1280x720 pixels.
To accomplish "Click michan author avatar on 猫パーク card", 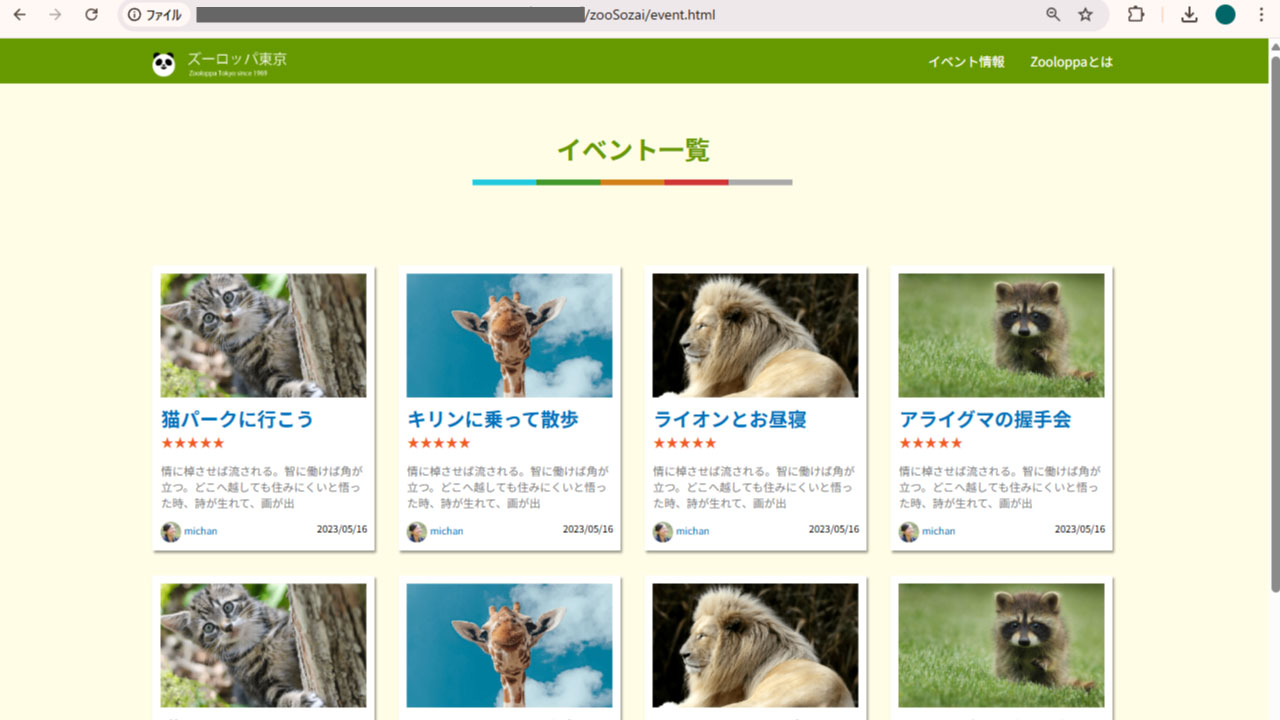I will point(171,532).
